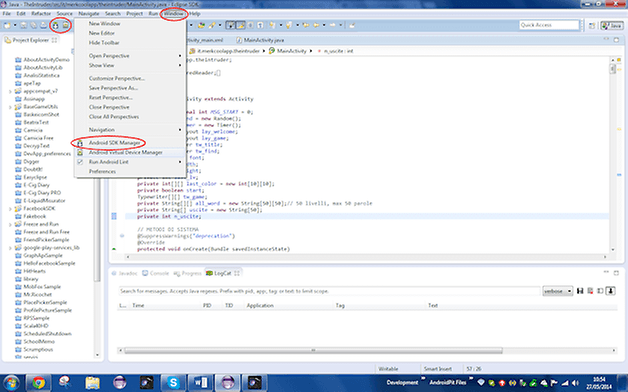Open Skype from the taskbar

173,383
